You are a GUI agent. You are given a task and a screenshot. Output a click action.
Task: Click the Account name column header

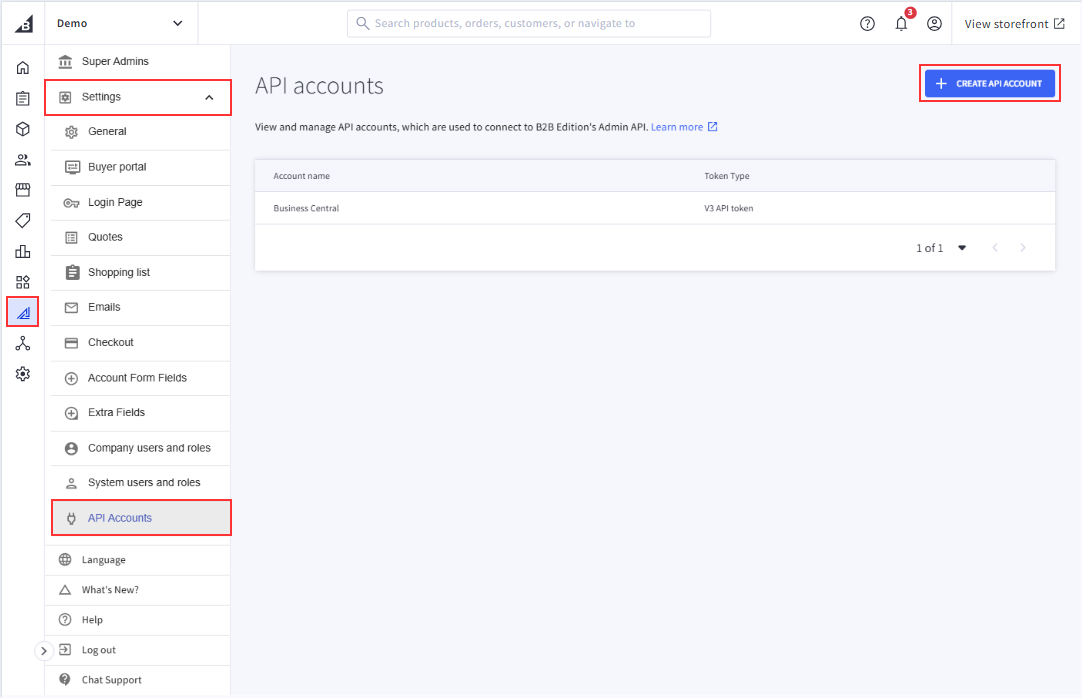pyautogui.click(x=302, y=176)
